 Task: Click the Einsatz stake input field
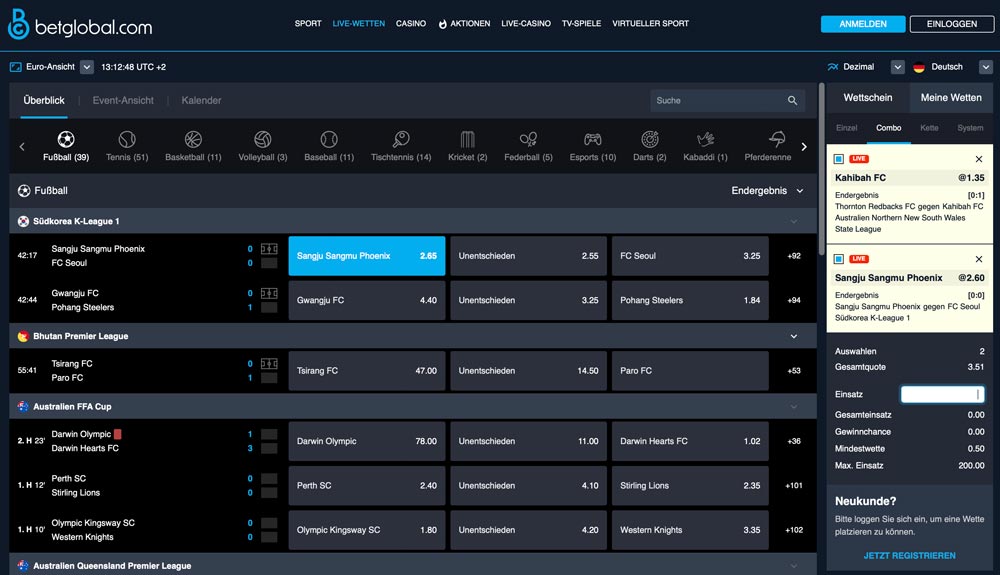tap(943, 395)
